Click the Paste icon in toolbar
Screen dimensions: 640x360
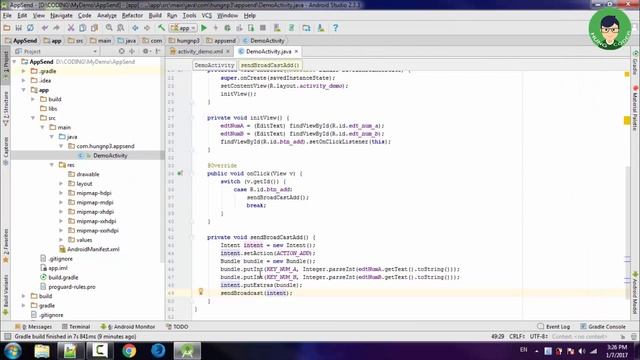coord(94,28)
